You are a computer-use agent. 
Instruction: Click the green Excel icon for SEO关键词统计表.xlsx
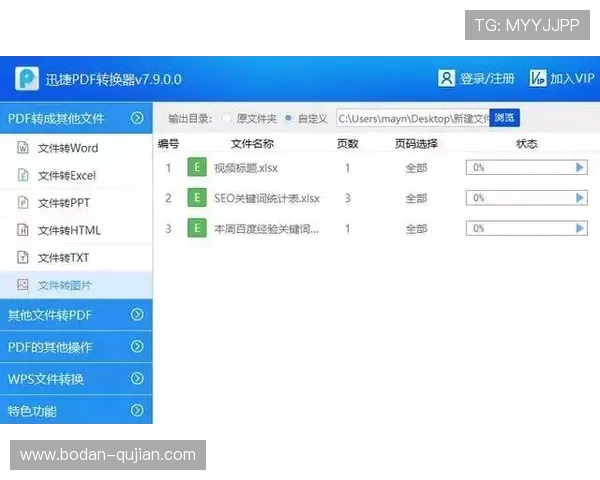click(x=197, y=198)
